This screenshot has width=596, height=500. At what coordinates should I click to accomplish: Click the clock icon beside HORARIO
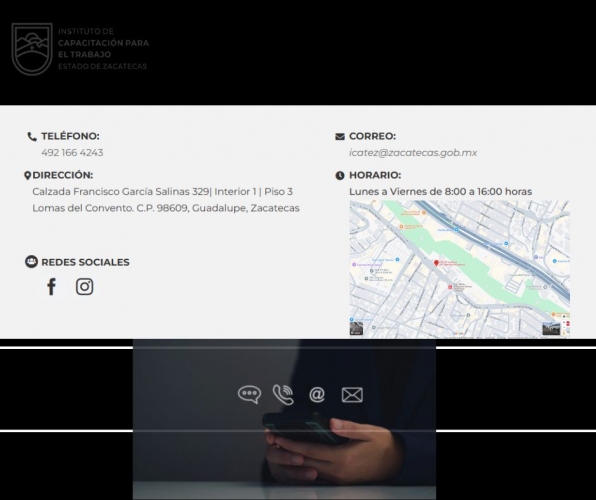coord(340,175)
